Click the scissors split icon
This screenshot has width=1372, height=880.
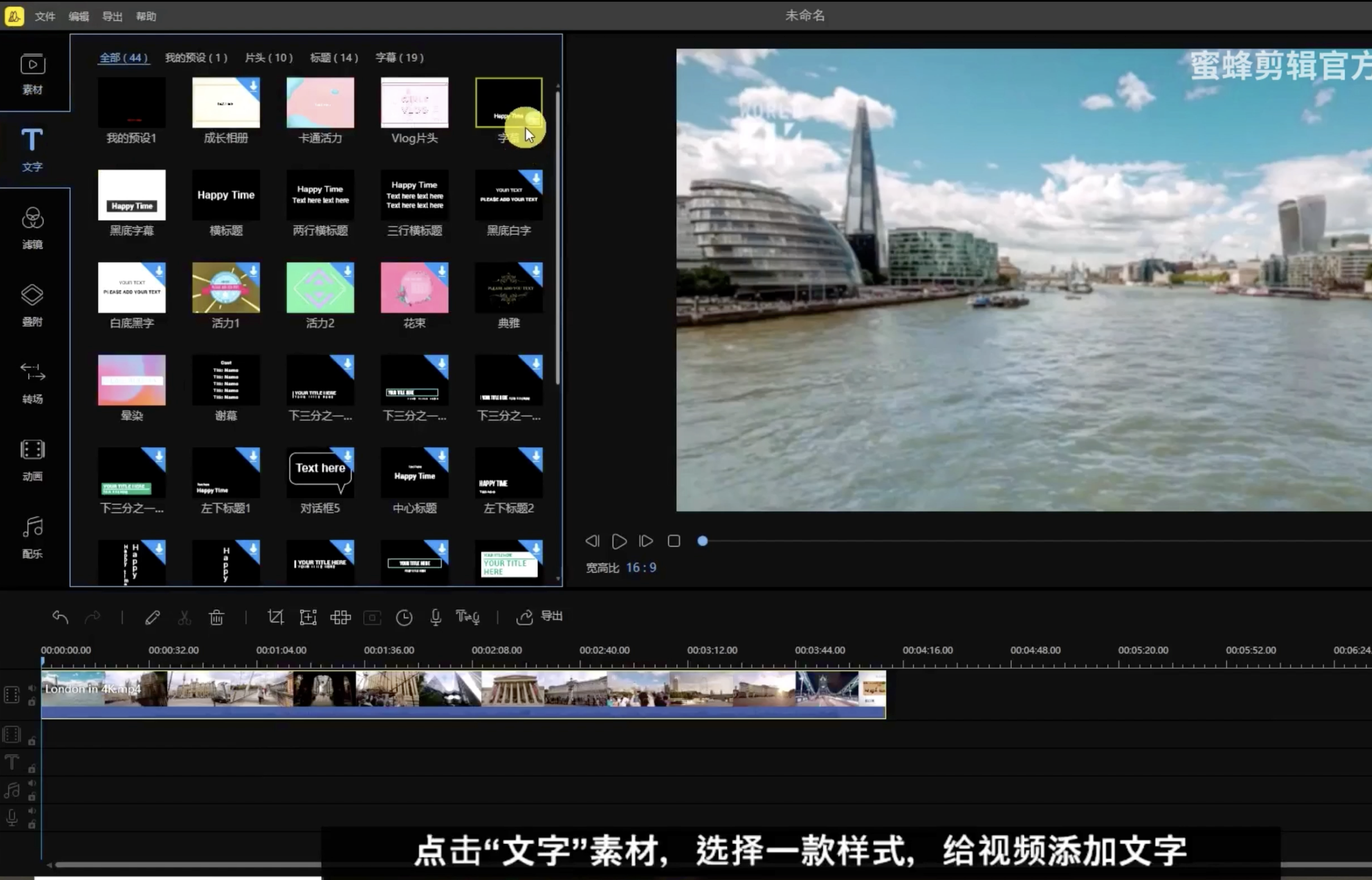[x=184, y=617]
